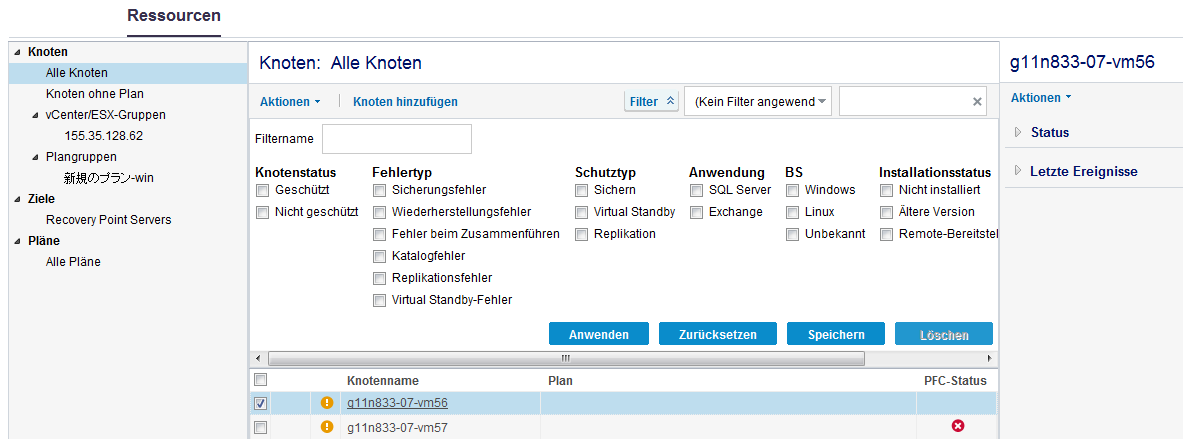Open the Kein Filter angewendet dropdown
1183x439 pixels.
coord(757,101)
